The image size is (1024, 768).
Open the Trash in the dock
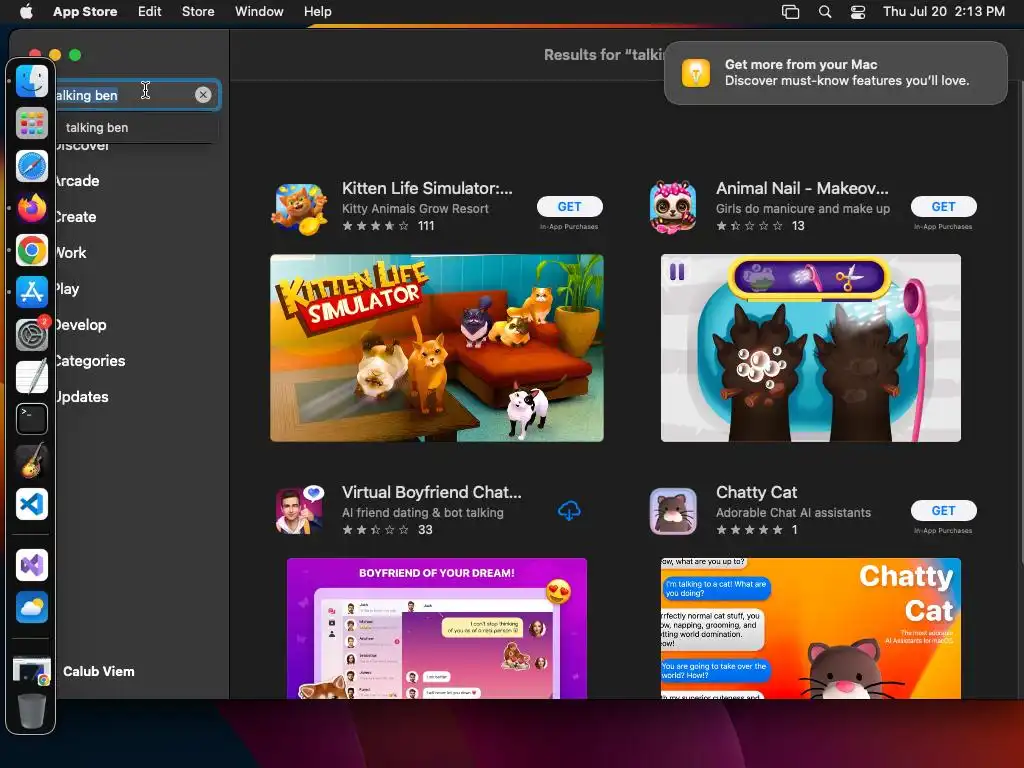(x=31, y=711)
